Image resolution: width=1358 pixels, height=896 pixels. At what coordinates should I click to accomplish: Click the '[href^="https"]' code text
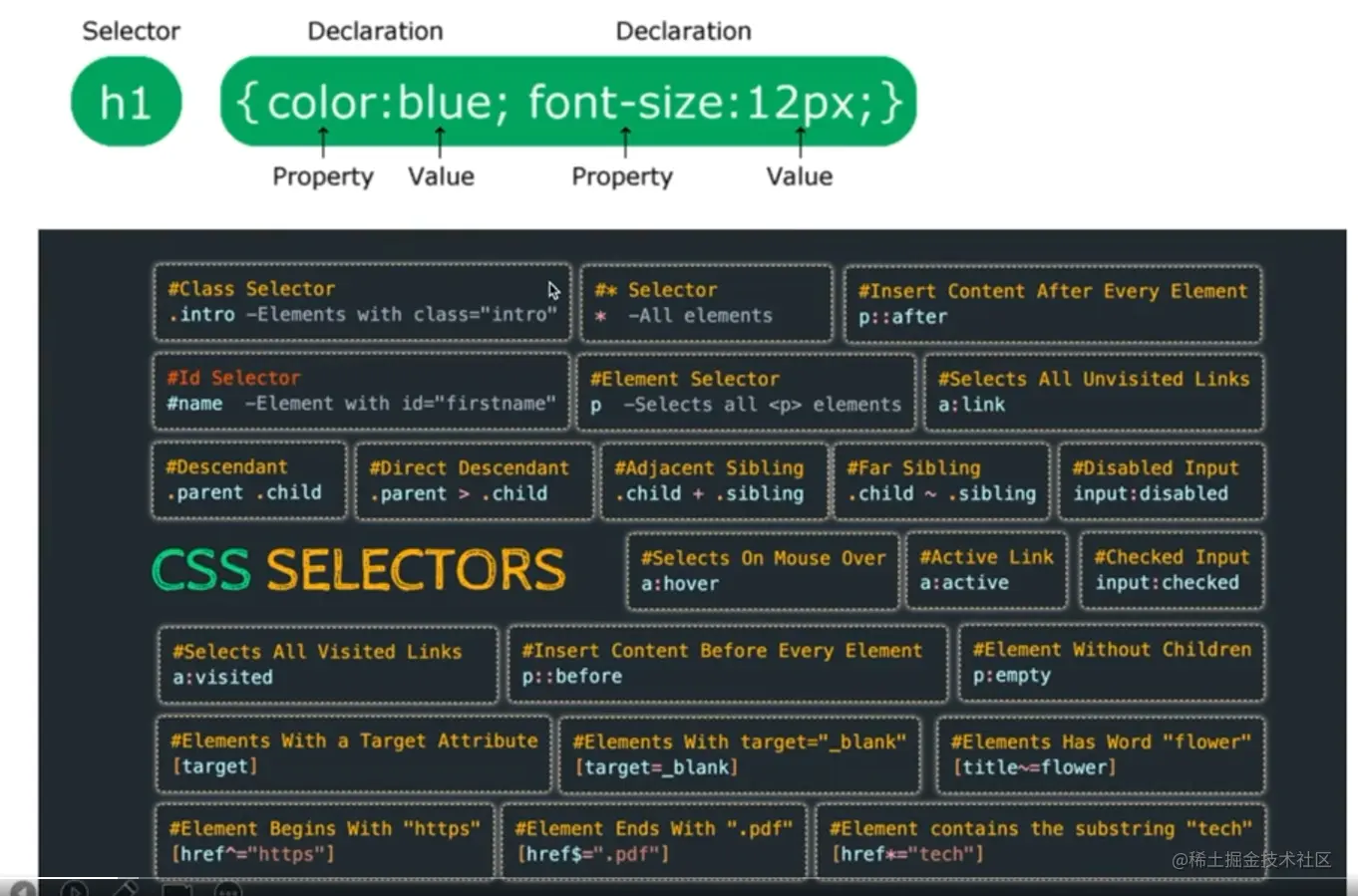(253, 854)
